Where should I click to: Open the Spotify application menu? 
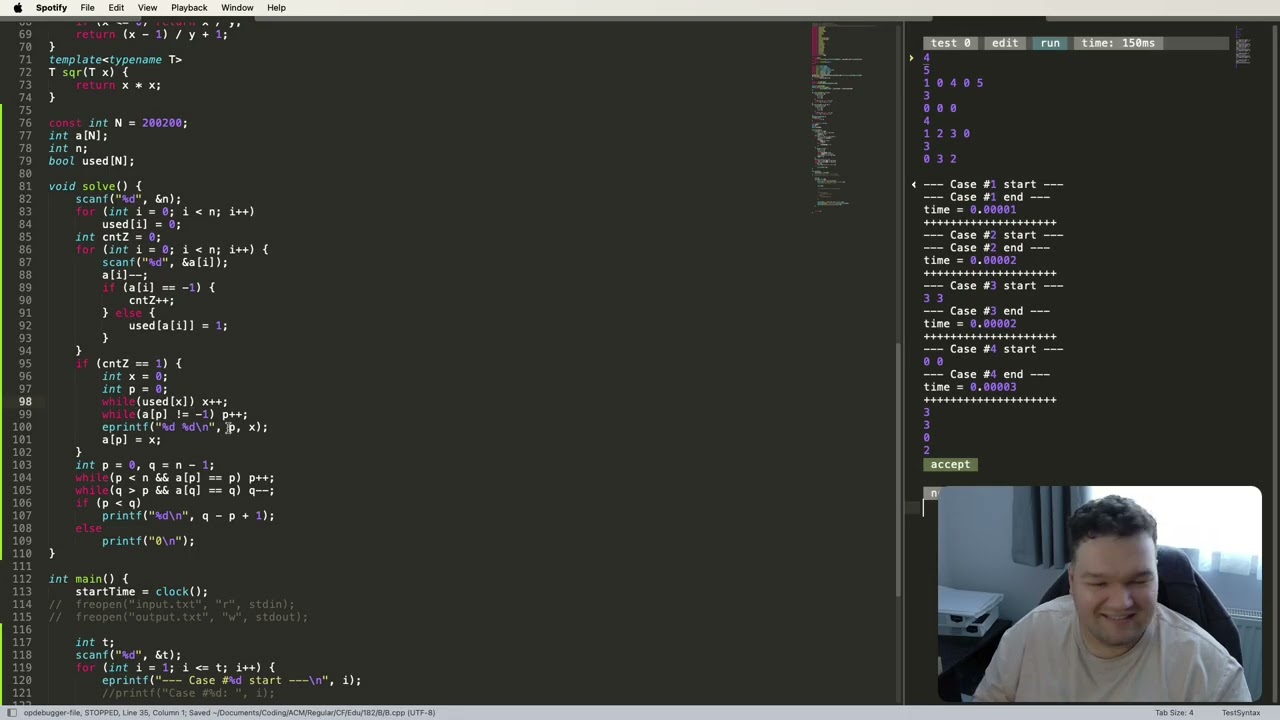coord(51,8)
